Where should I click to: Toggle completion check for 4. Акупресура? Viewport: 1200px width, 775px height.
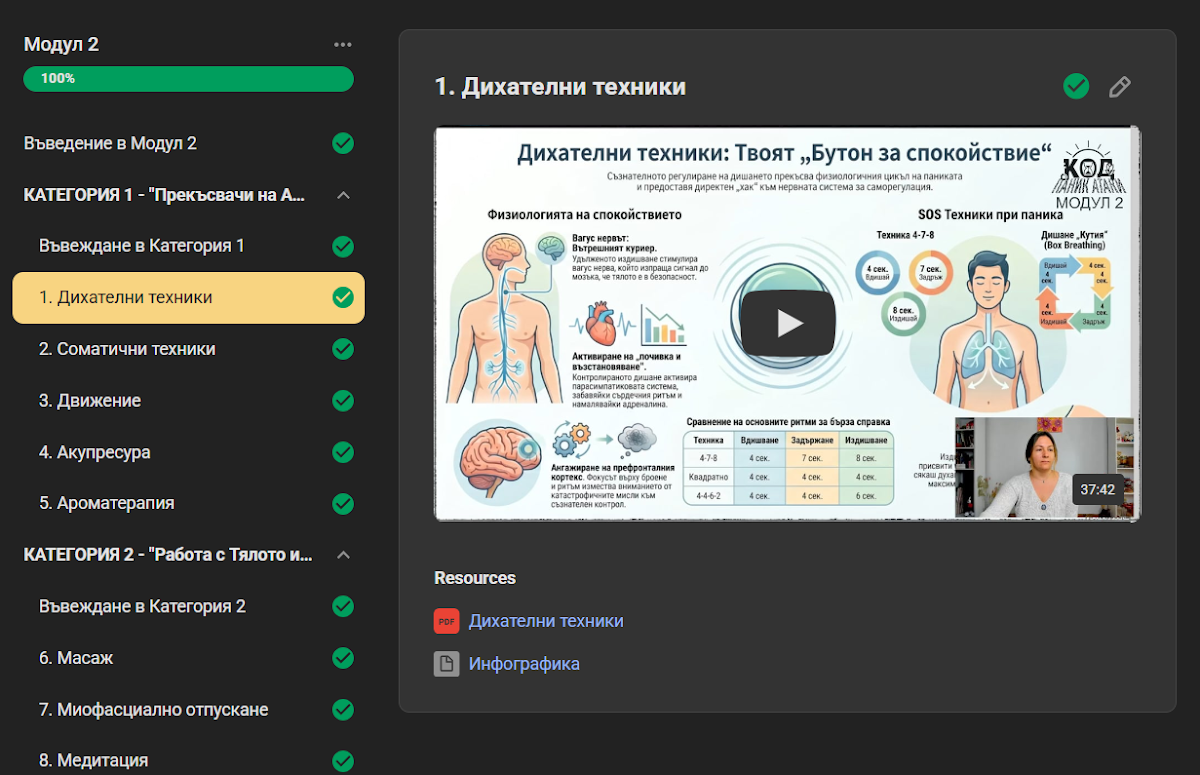[343, 452]
